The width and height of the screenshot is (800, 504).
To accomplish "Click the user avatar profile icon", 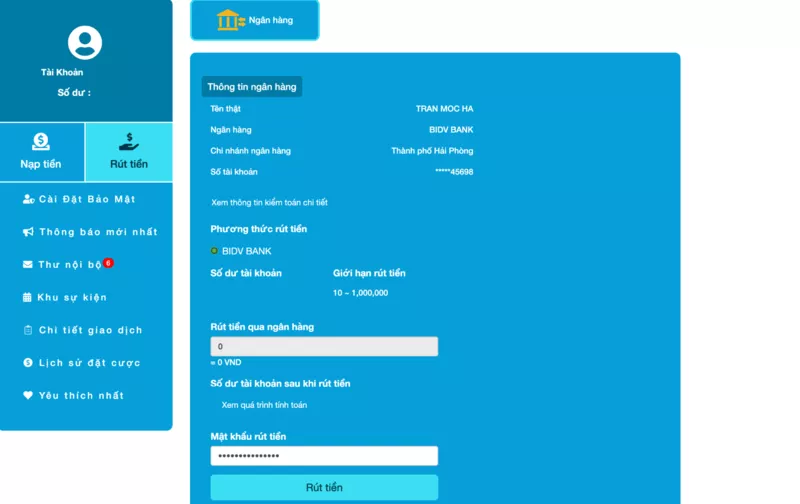I will pos(85,43).
